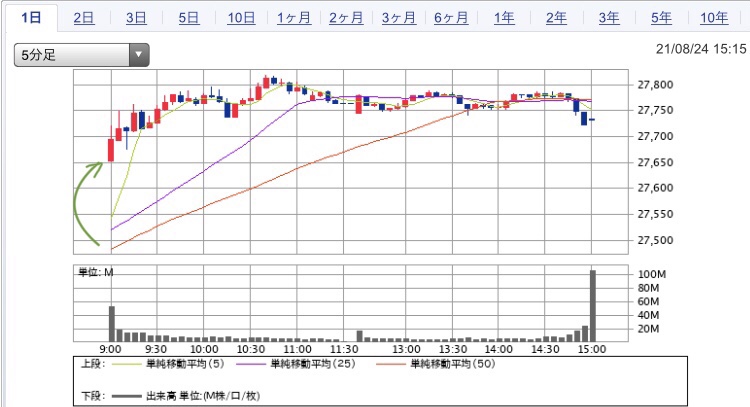Select the 1日 chart period tab

click(x=32, y=18)
